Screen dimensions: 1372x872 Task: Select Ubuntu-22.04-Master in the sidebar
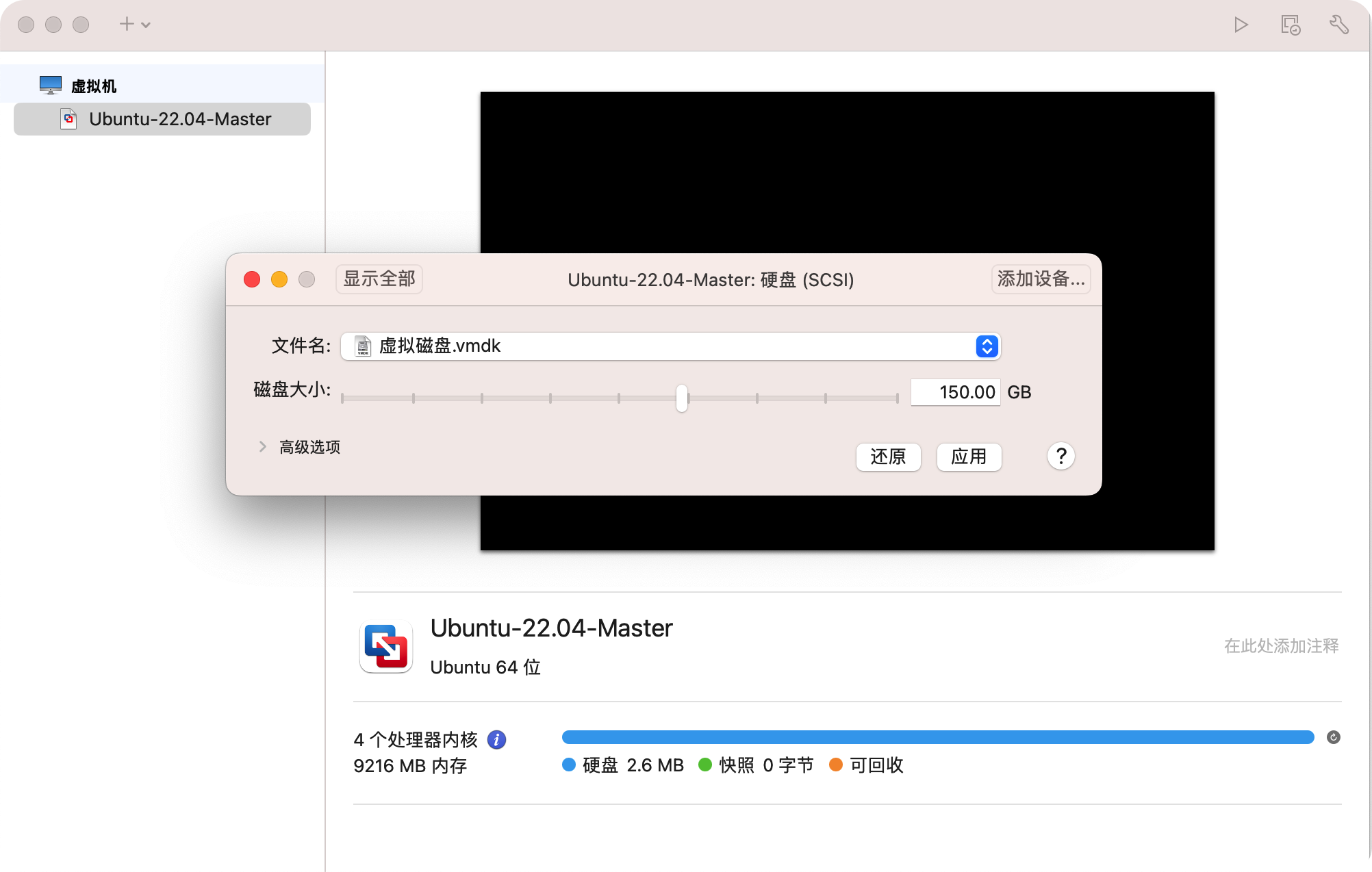pyautogui.click(x=180, y=118)
